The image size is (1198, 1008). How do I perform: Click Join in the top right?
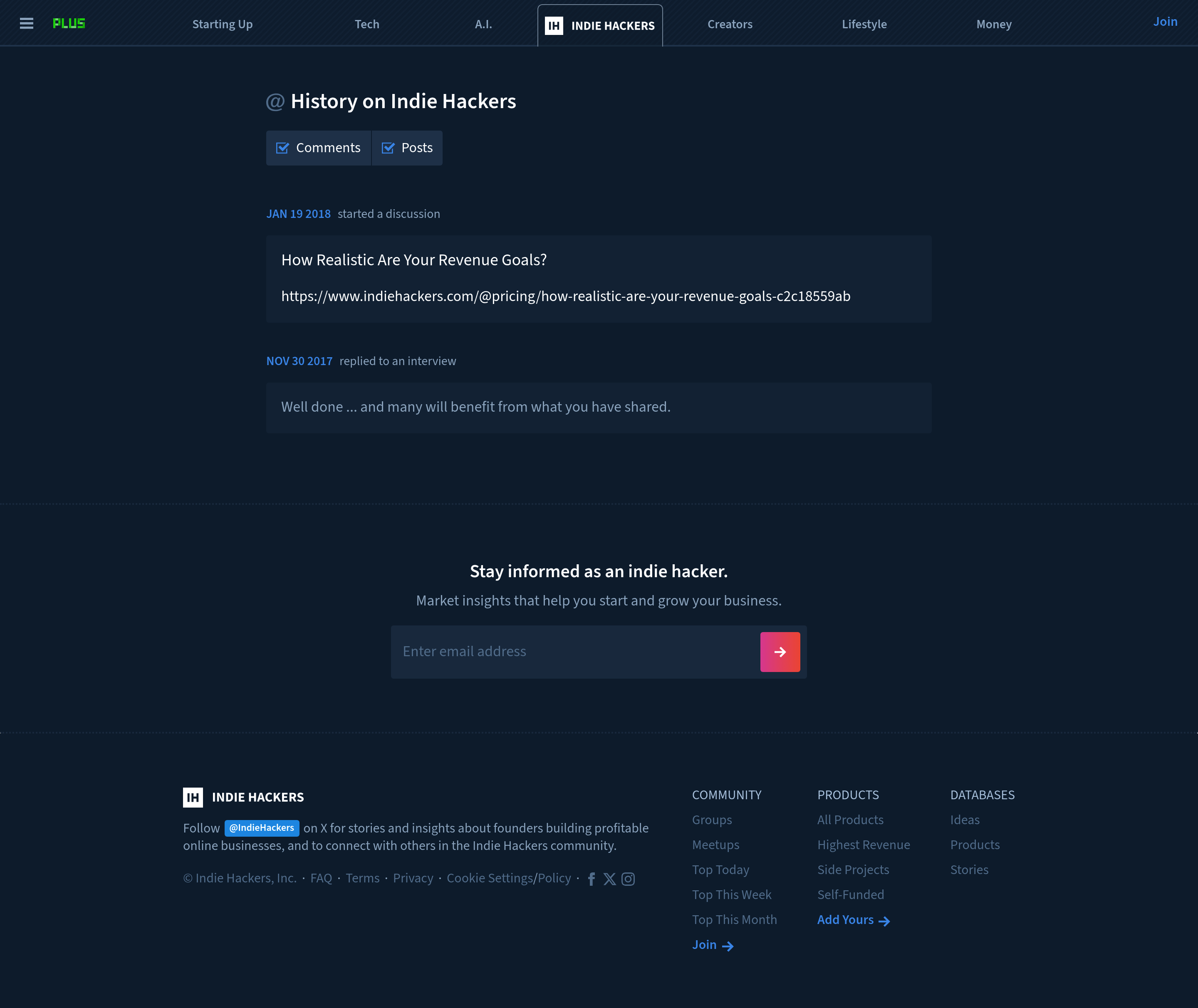tap(1165, 22)
